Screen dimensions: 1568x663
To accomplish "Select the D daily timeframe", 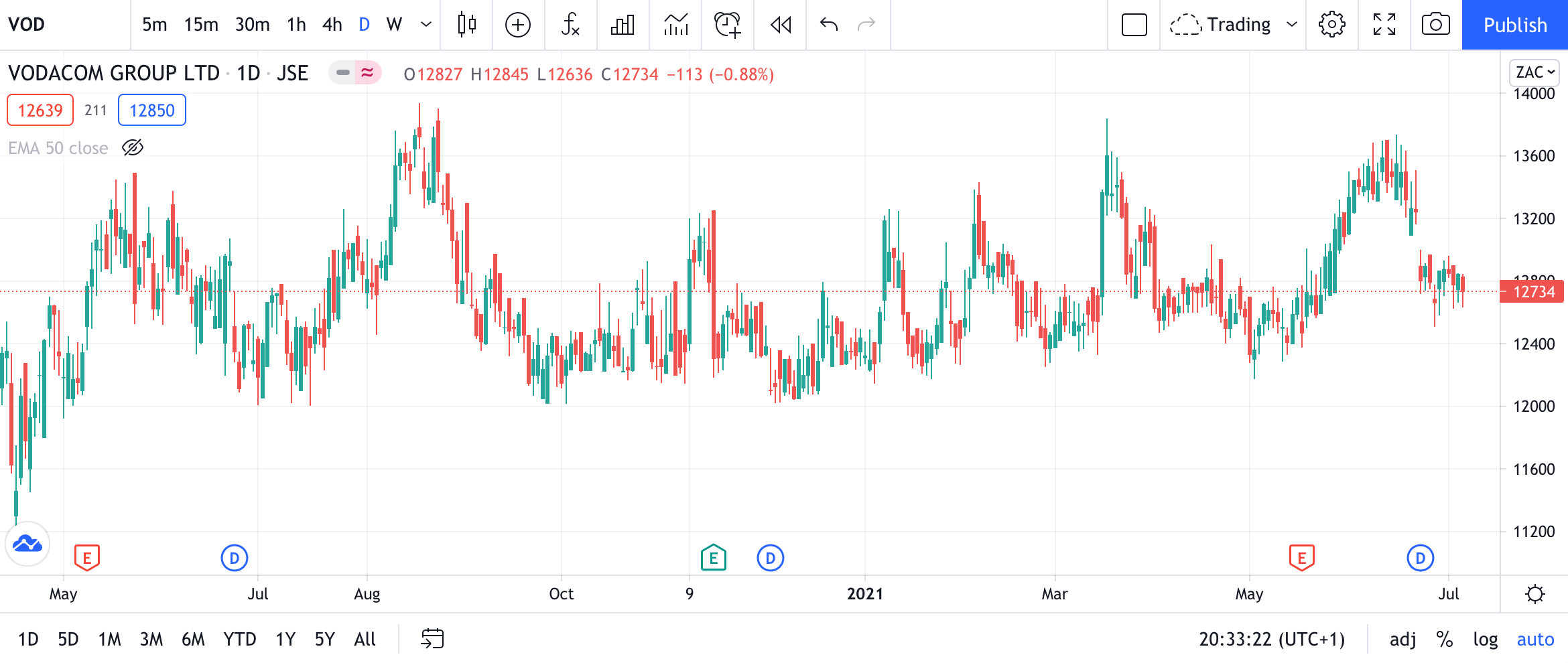I will click(364, 25).
